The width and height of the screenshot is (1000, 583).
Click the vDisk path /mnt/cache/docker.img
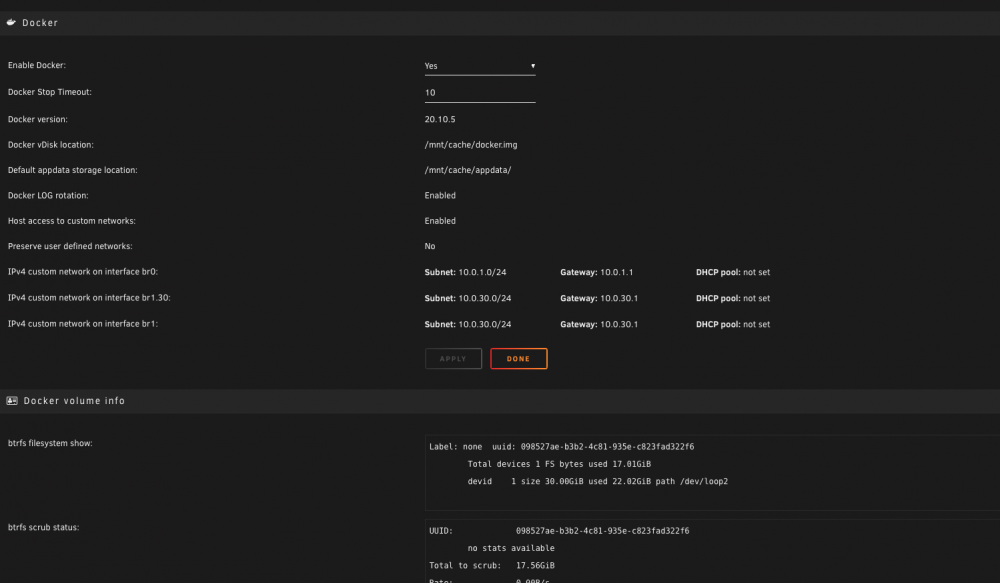(x=471, y=145)
